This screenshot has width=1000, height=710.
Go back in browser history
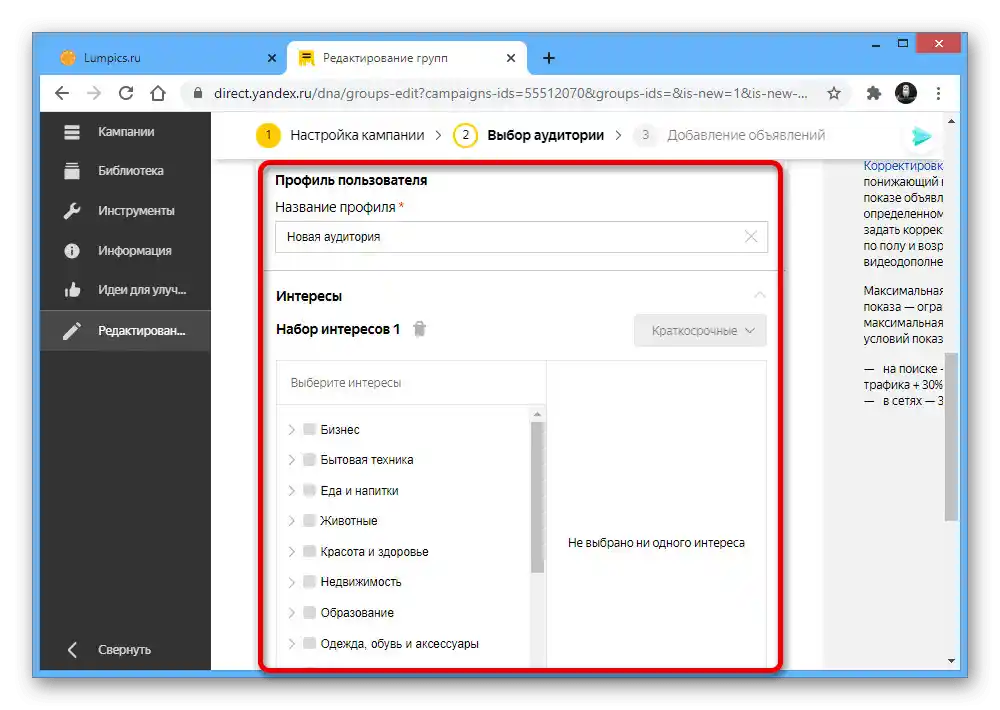(x=62, y=93)
